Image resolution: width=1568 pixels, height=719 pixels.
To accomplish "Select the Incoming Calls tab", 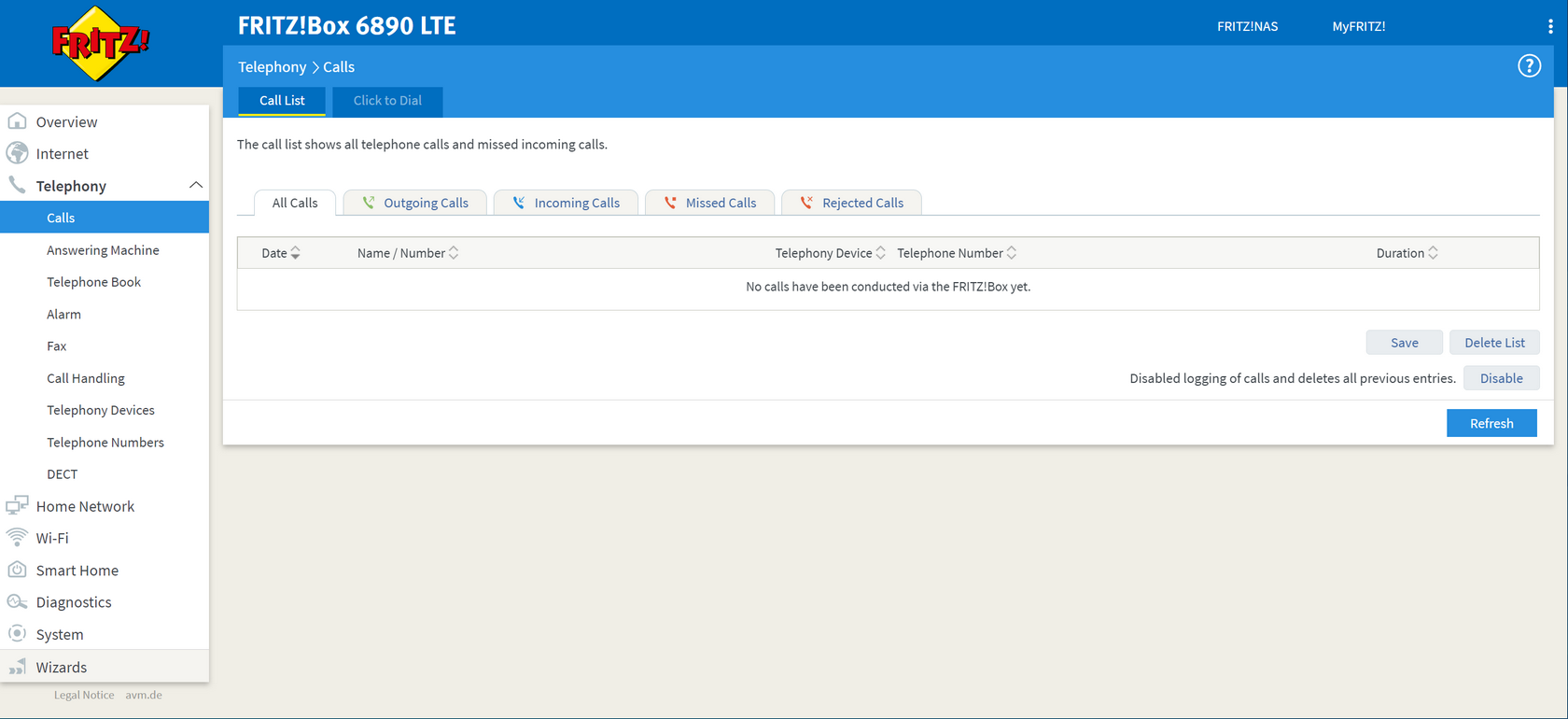I will coord(566,203).
